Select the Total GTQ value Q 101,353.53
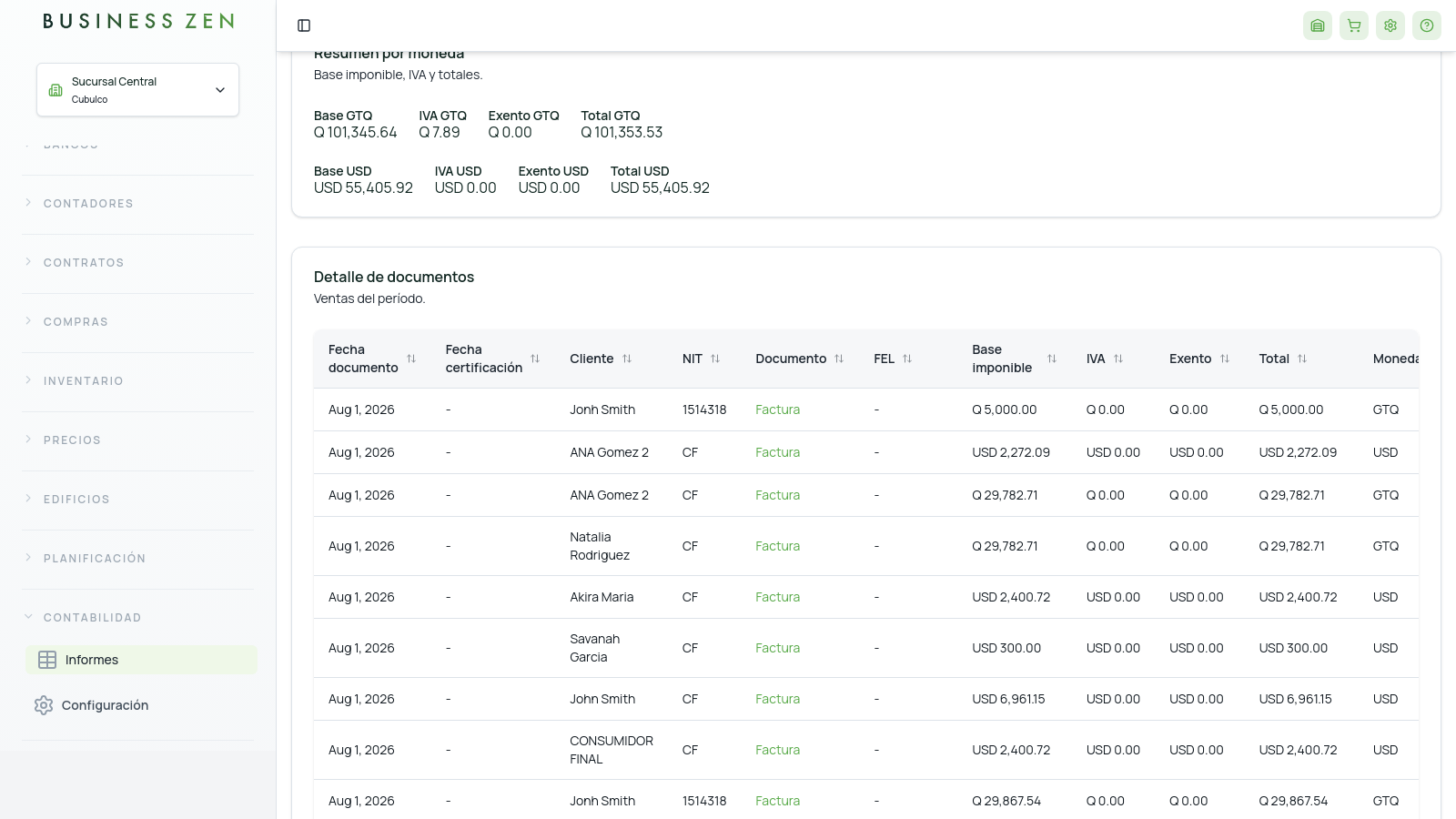Viewport: 1456px width, 819px height. 622,133
